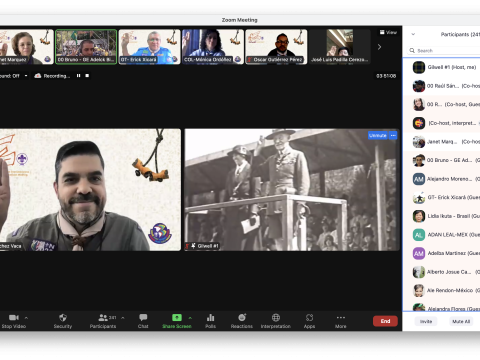Select Adelisa Martinez participant row
The height and width of the screenshot is (360, 480).
click(442, 253)
